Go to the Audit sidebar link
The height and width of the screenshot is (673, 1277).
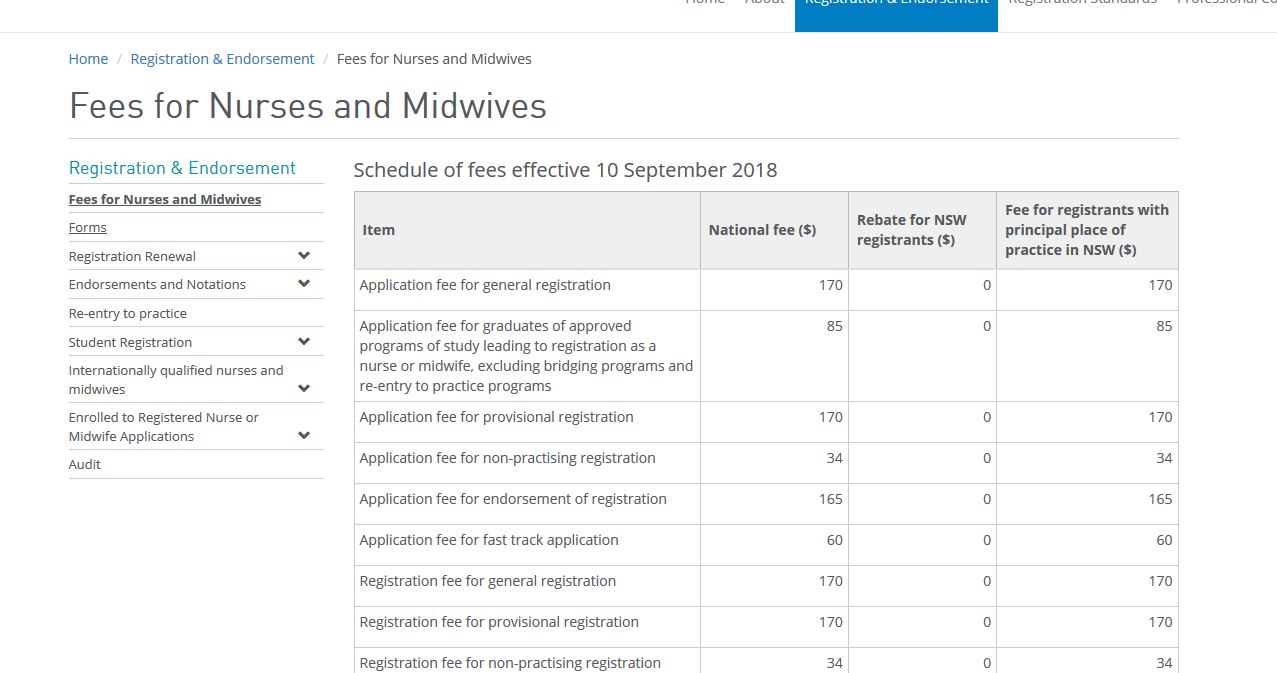[x=84, y=464]
